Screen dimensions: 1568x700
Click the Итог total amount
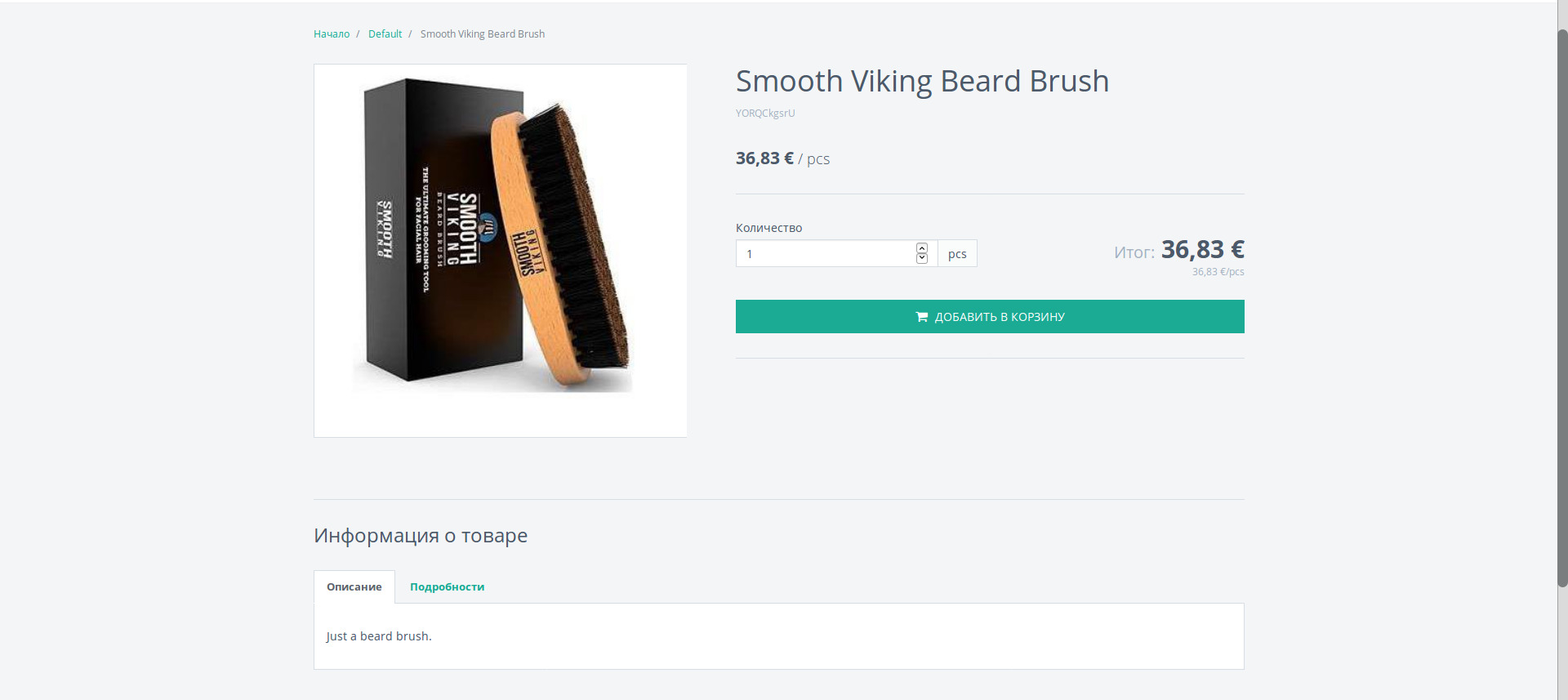click(1202, 249)
